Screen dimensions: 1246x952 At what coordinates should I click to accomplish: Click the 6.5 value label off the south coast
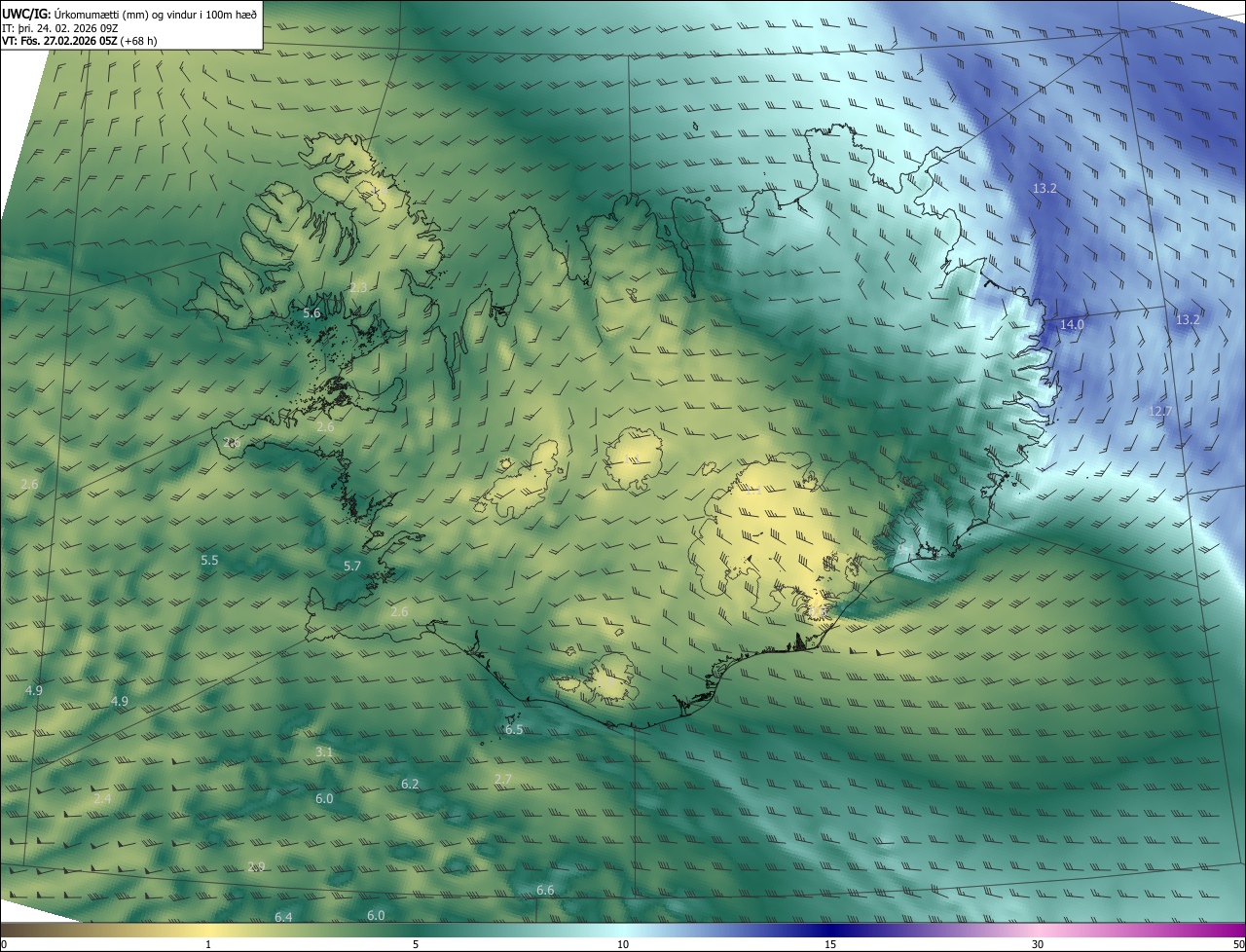coord(514,729)
